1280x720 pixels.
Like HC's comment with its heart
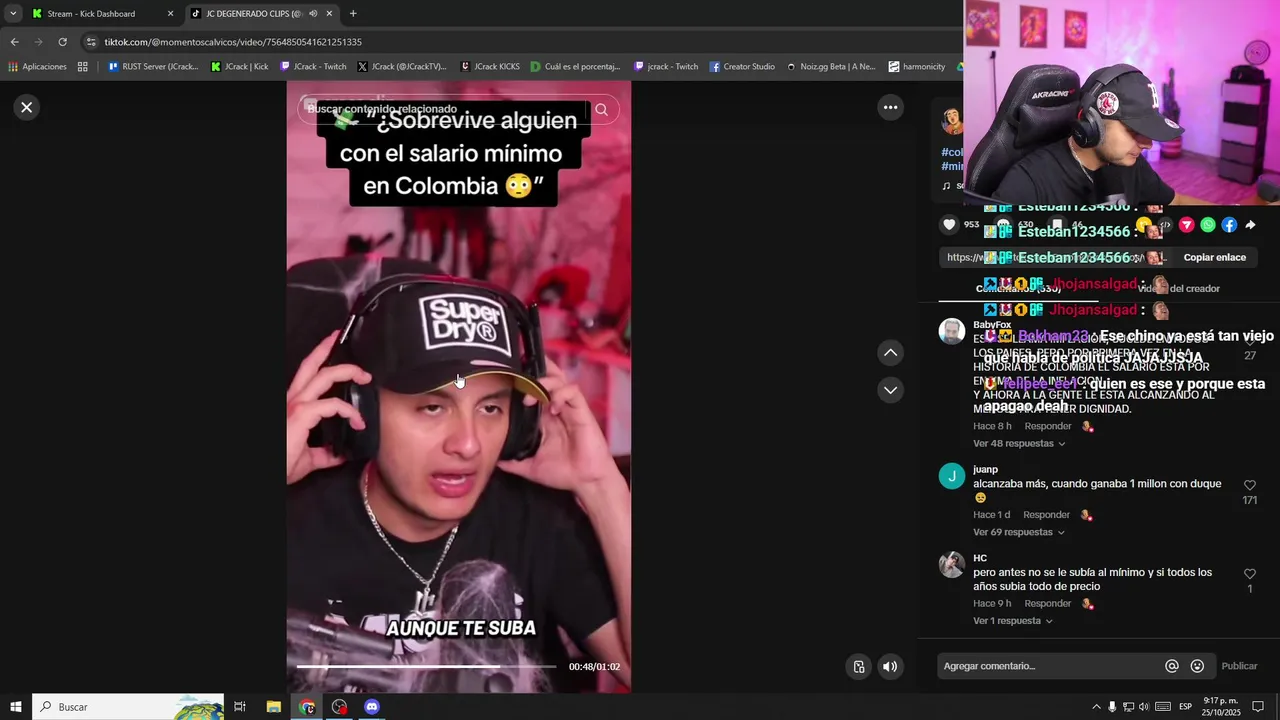(x=1250, y=574)
